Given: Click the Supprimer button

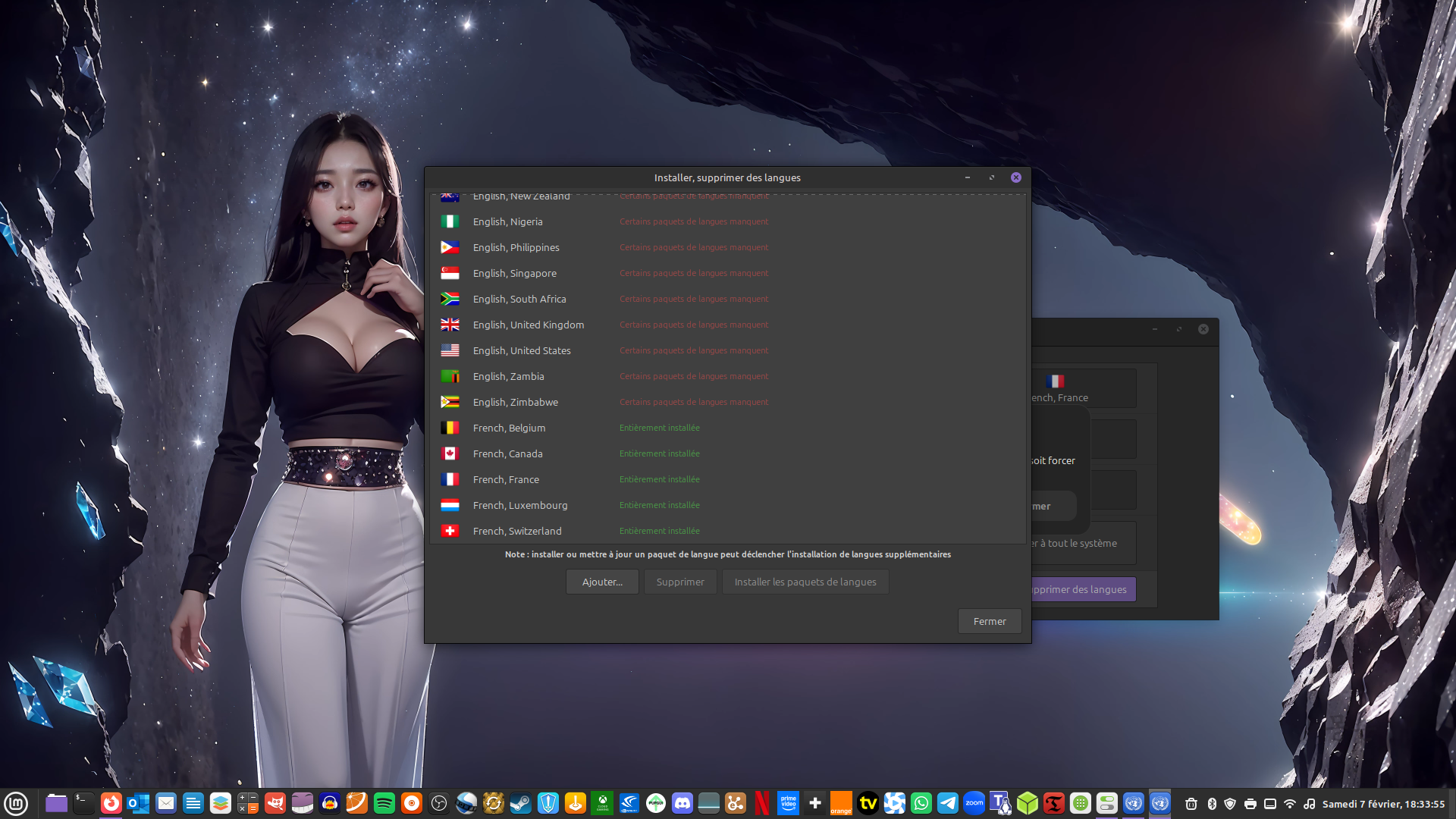Looking at the screenshot, I should point(680,582).
